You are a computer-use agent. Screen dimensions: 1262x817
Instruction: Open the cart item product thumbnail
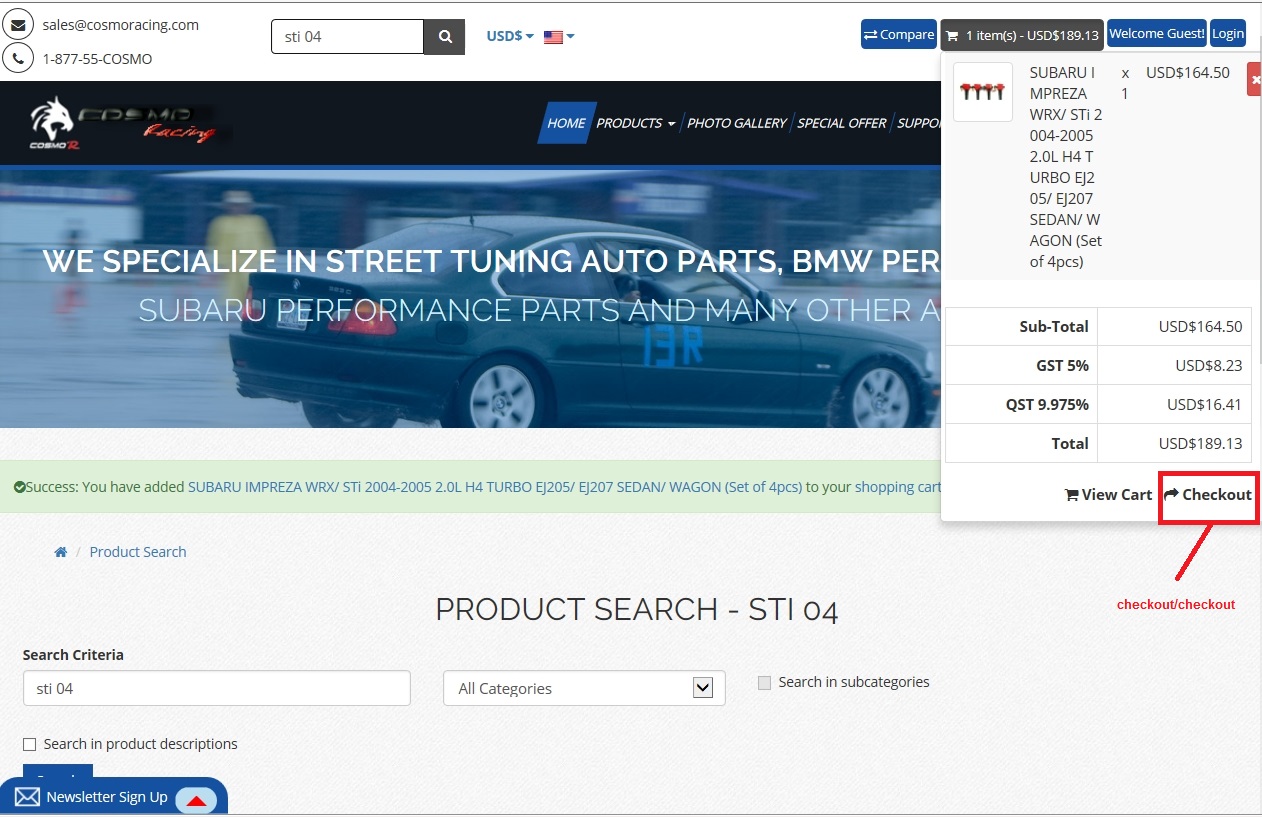[x=983, y=92]
